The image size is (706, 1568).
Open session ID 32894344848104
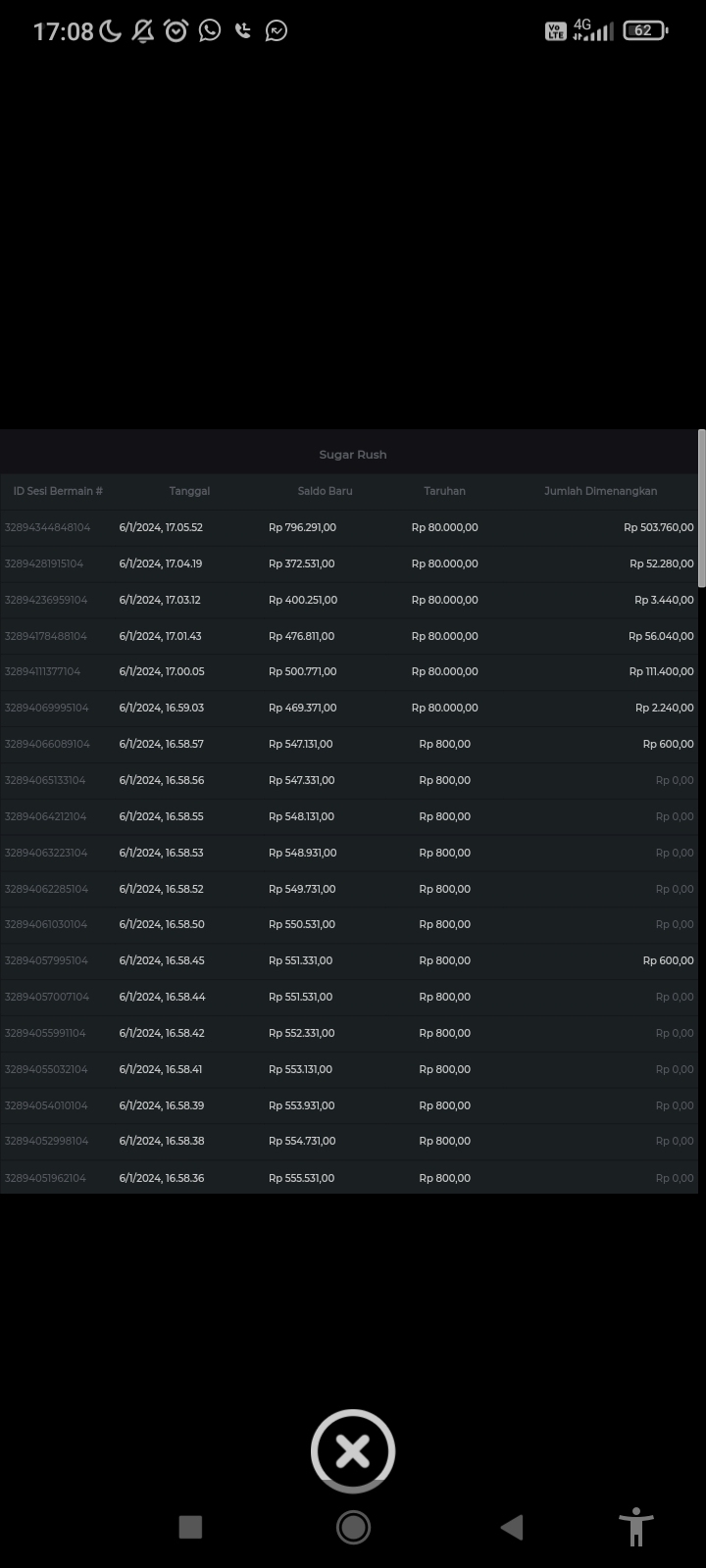click(x=47, y=527)
